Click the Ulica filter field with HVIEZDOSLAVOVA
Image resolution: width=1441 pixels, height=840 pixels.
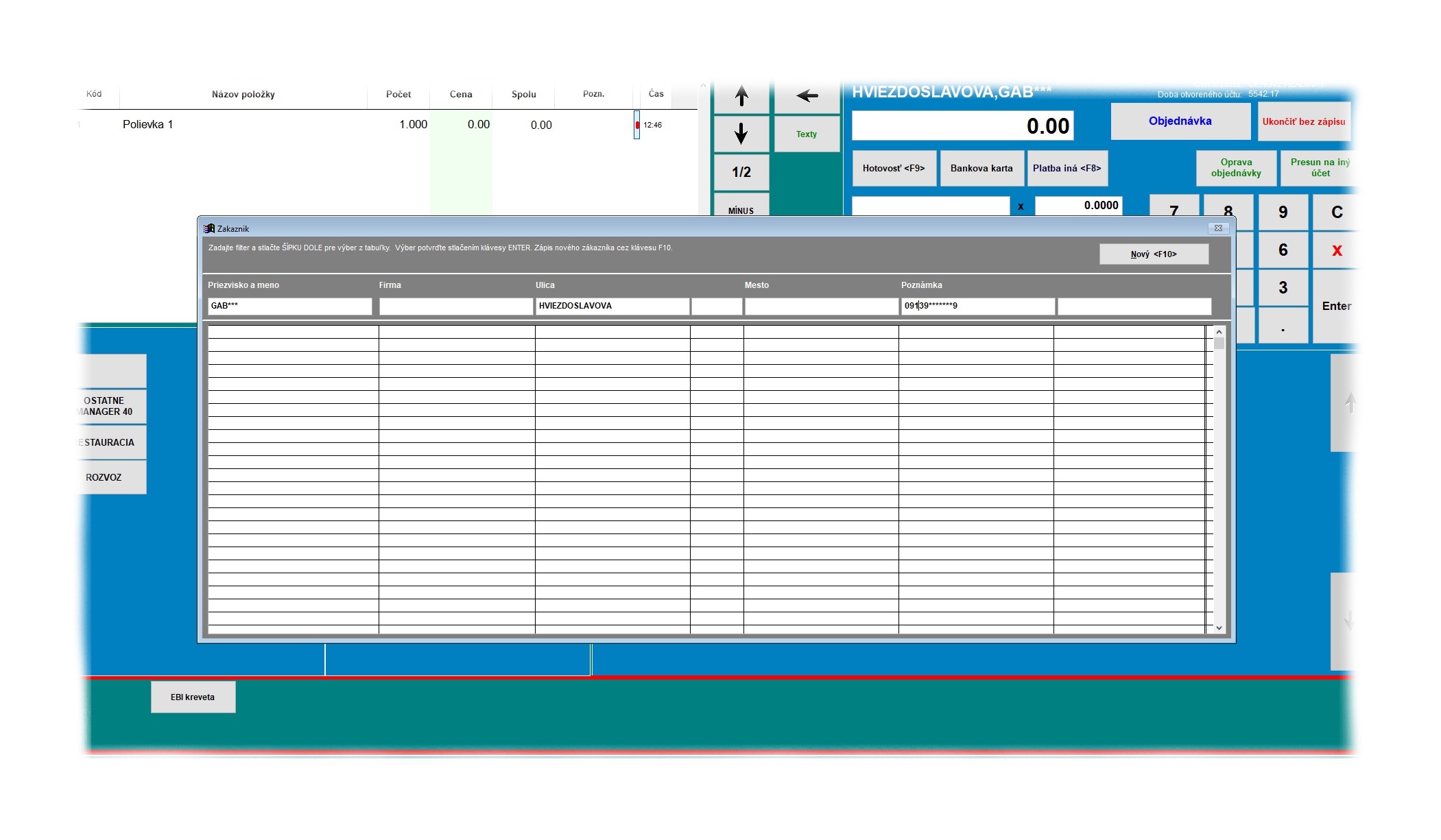(x=612, y=307)
